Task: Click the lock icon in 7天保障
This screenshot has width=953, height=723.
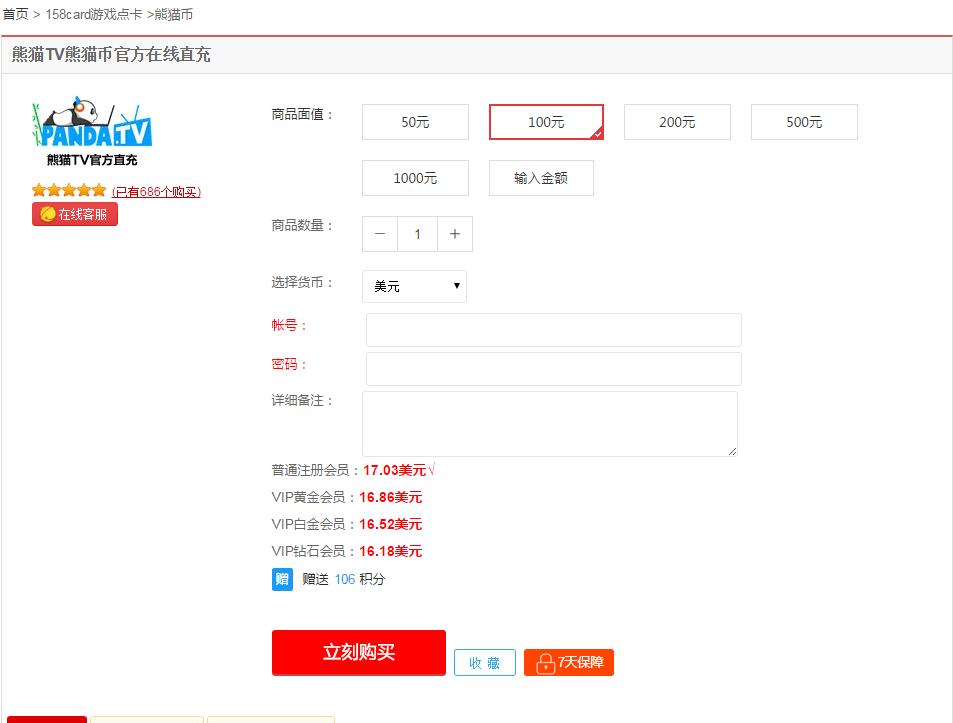Action: [545, 663]
